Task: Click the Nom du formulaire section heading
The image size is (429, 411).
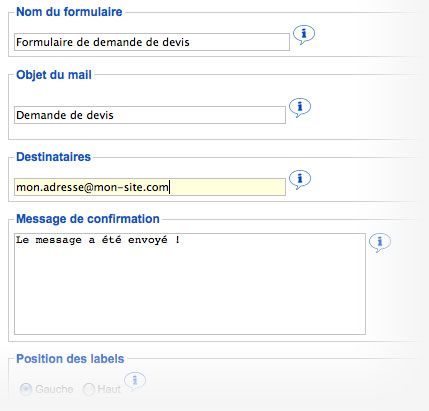Action: [69, 12]
